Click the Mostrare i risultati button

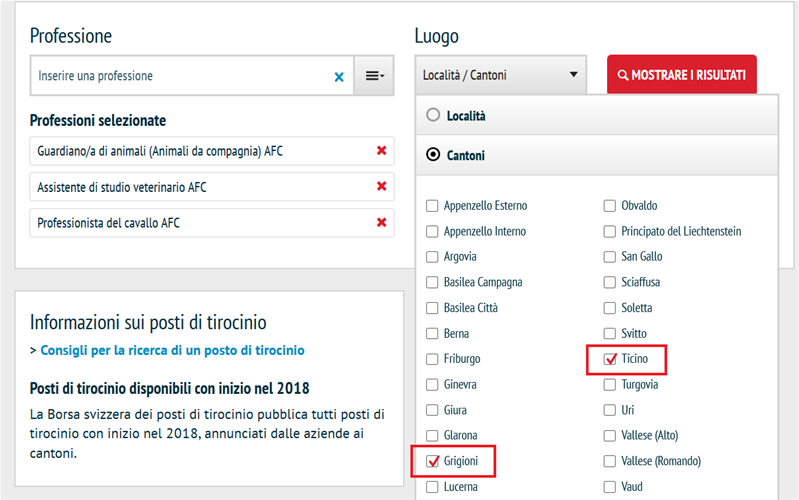681,75
